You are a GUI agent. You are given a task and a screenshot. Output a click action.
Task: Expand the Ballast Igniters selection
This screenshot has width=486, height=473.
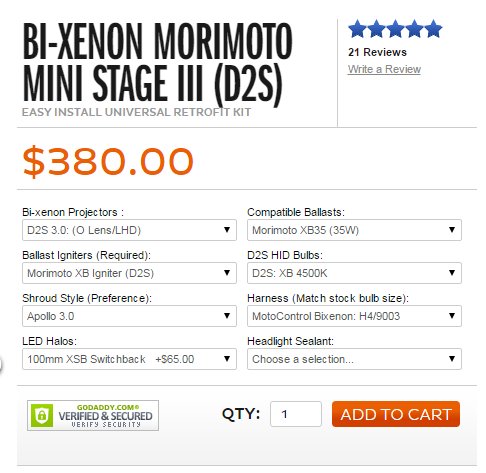tap(129, 273)
